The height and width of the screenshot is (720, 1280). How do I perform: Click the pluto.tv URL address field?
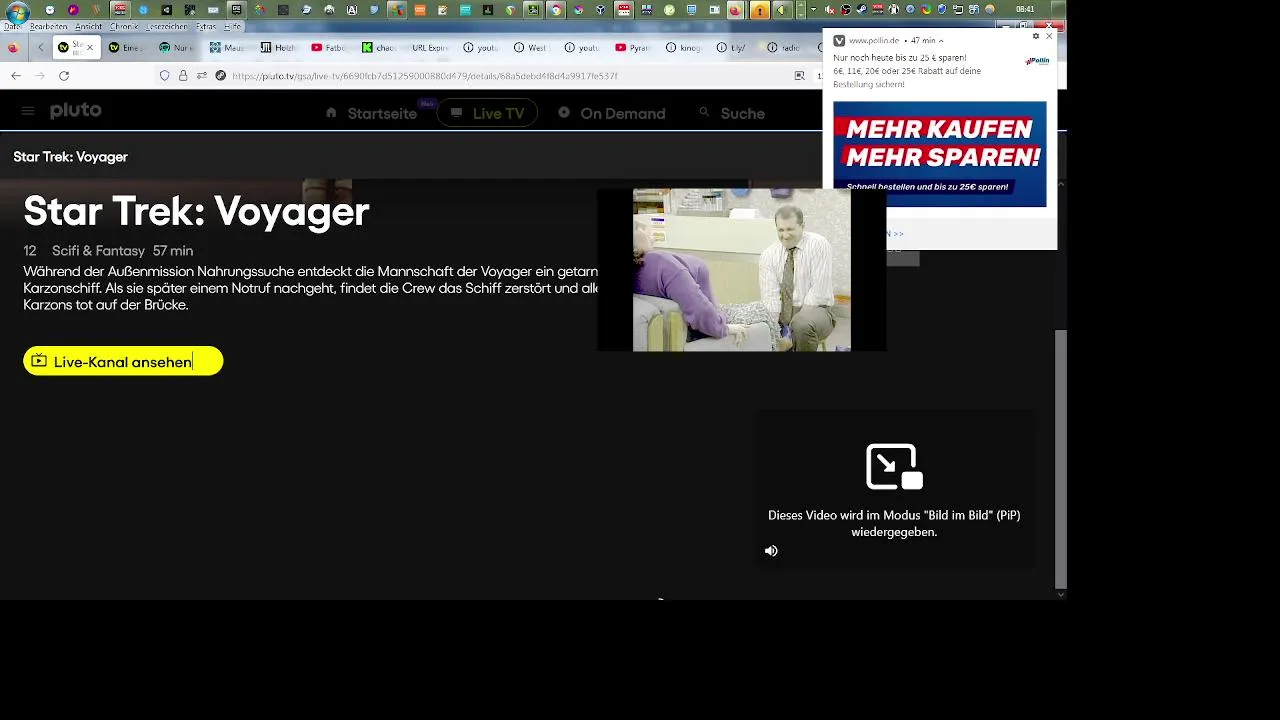click(x=425, y=76)
